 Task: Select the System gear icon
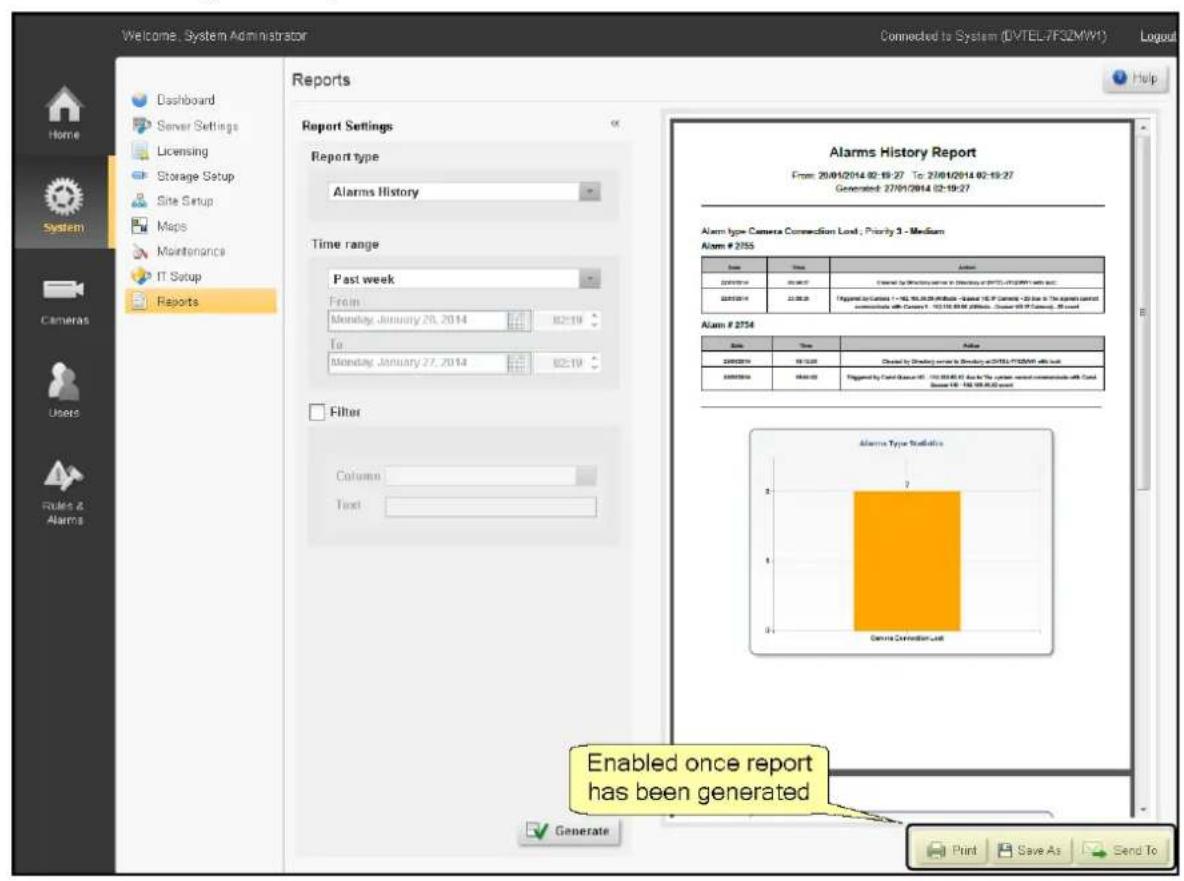coord(63,196)
